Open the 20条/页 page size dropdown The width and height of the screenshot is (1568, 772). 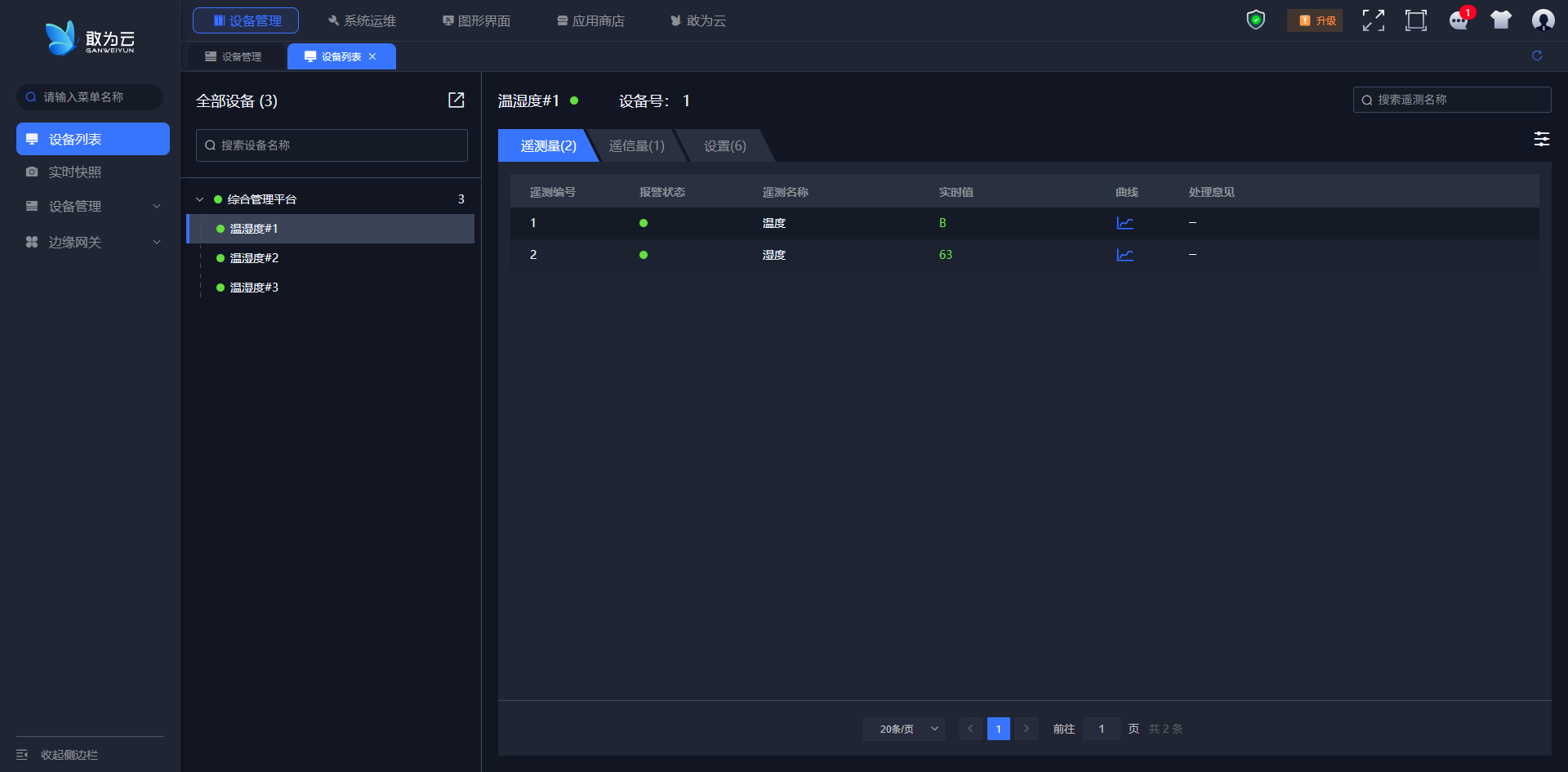[x=903, y=729]
